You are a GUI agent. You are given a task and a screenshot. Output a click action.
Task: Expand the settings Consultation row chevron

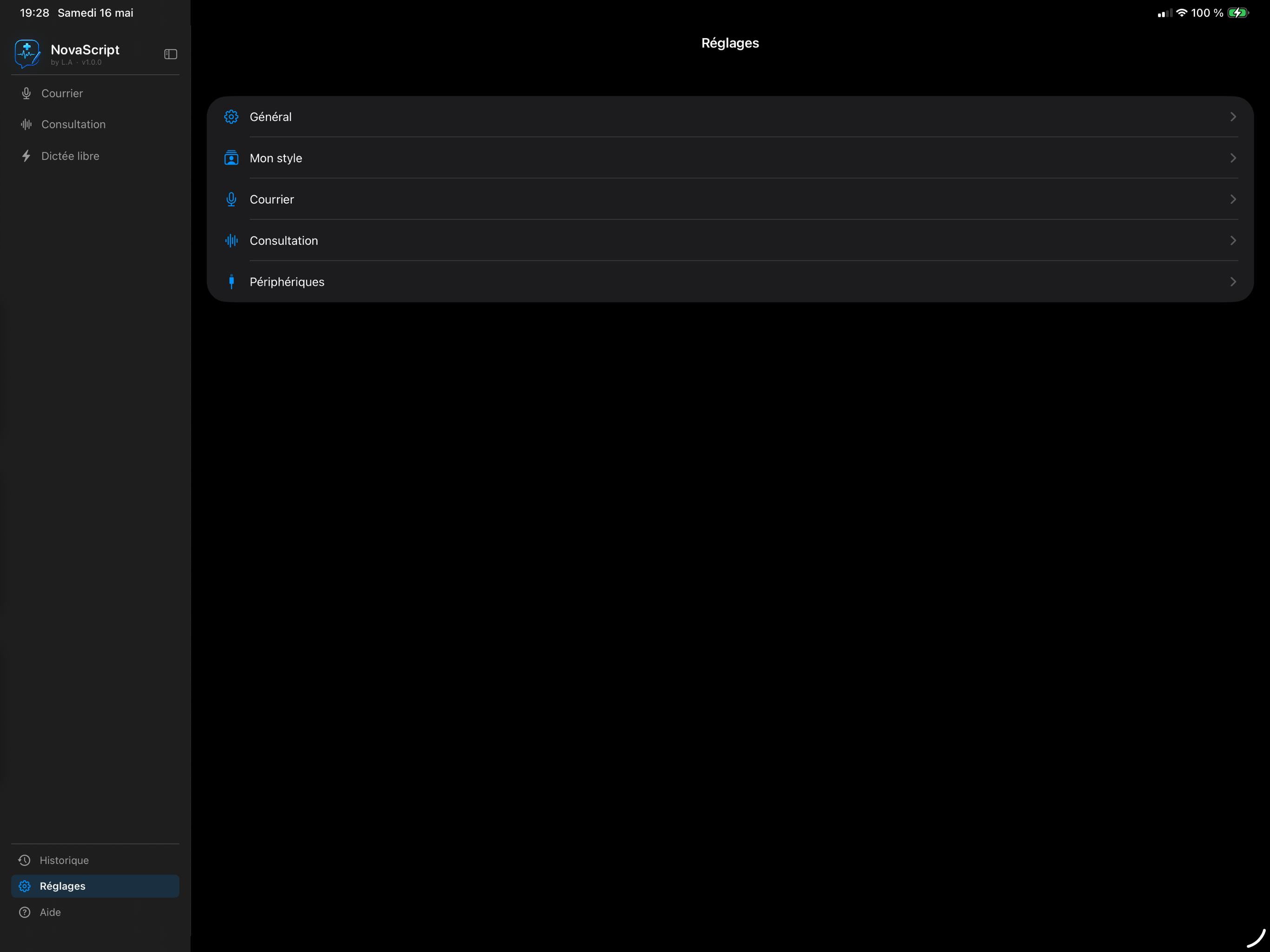pyautogui.click(x=1233, y=241)
